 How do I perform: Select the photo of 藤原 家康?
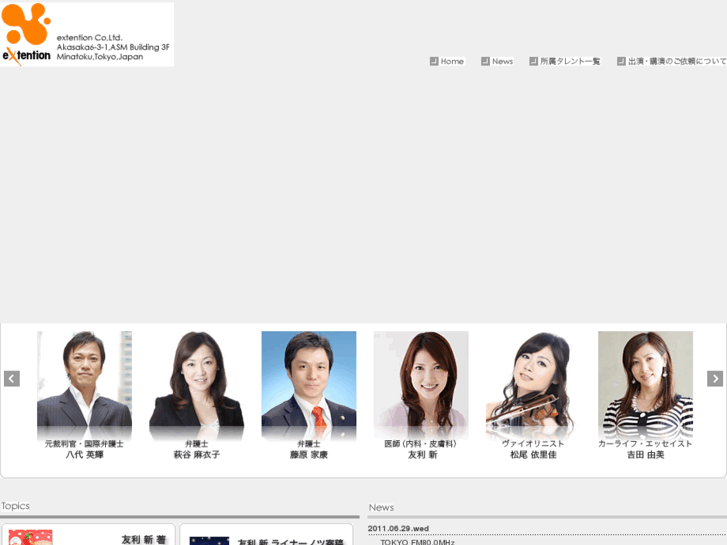309,384
